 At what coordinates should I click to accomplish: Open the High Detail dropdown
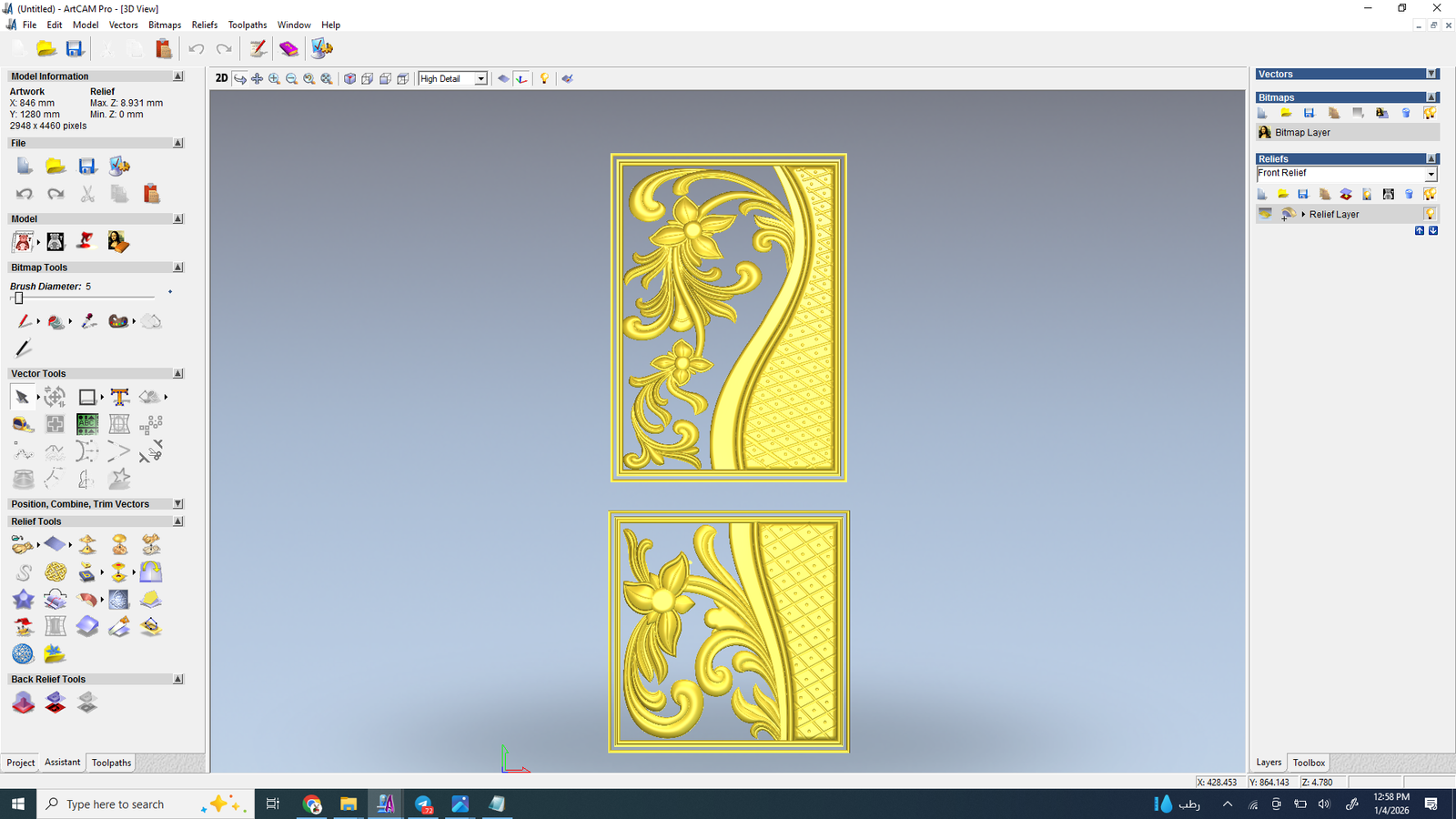click(x=480, y=79)
